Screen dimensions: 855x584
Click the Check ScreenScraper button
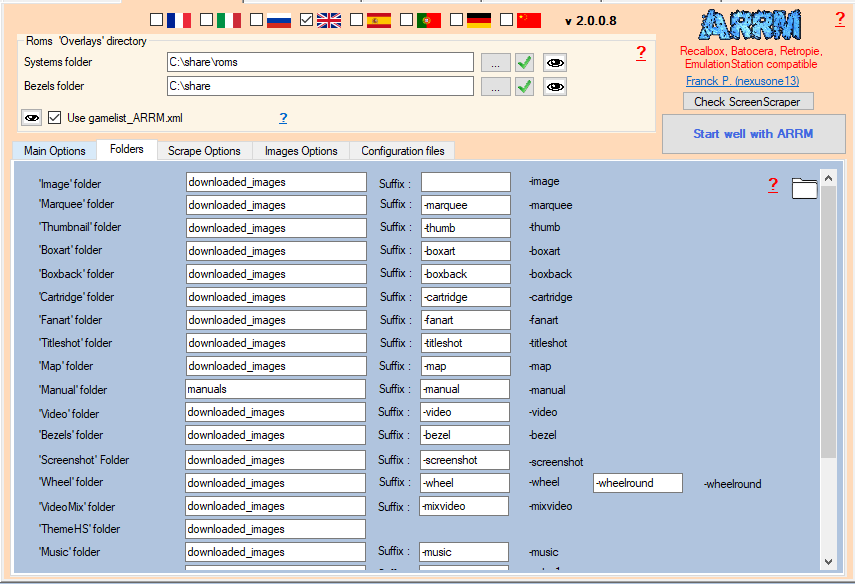pyautogui.click(x=748, y=101)
